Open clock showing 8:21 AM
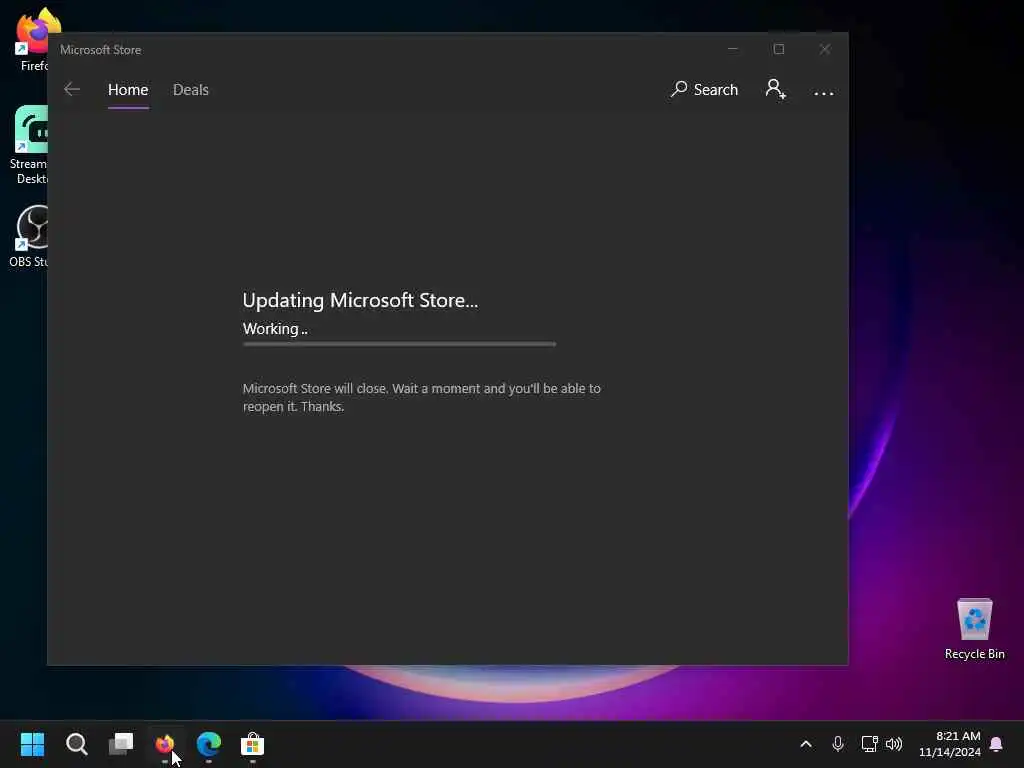 950,744
